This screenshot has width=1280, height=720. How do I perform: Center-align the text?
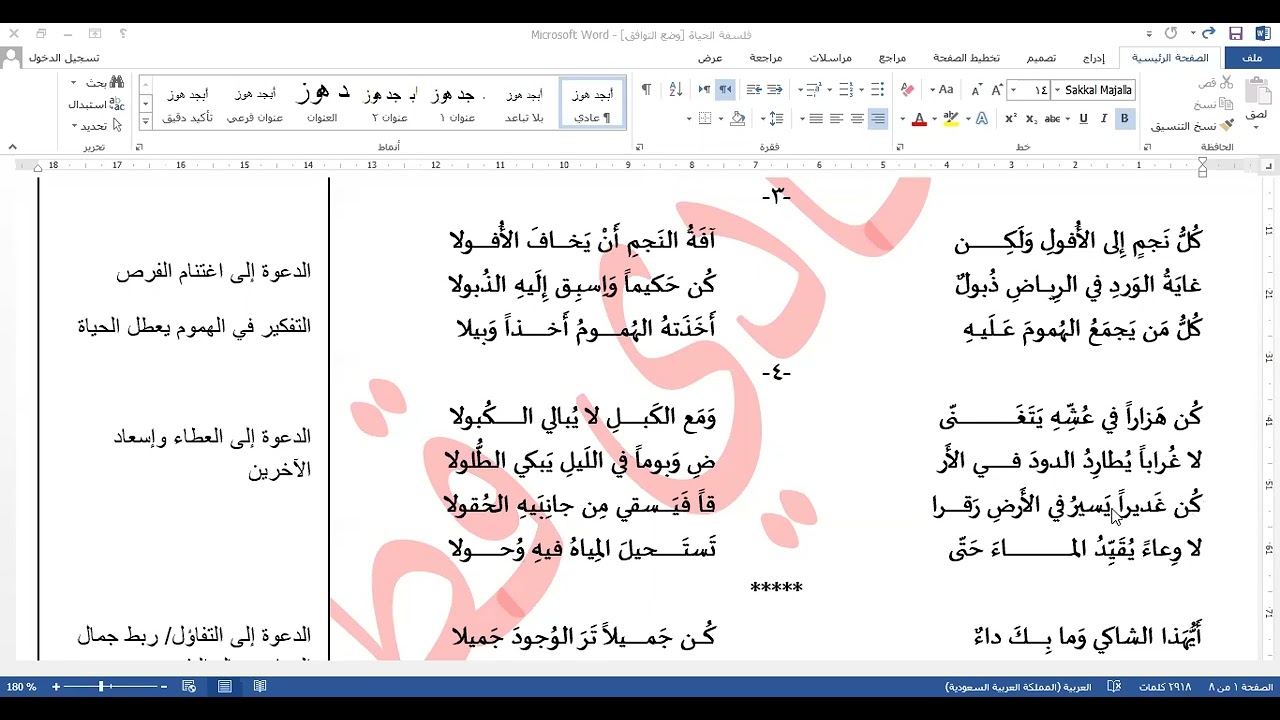pyautogui.click(x=857, y=118)
